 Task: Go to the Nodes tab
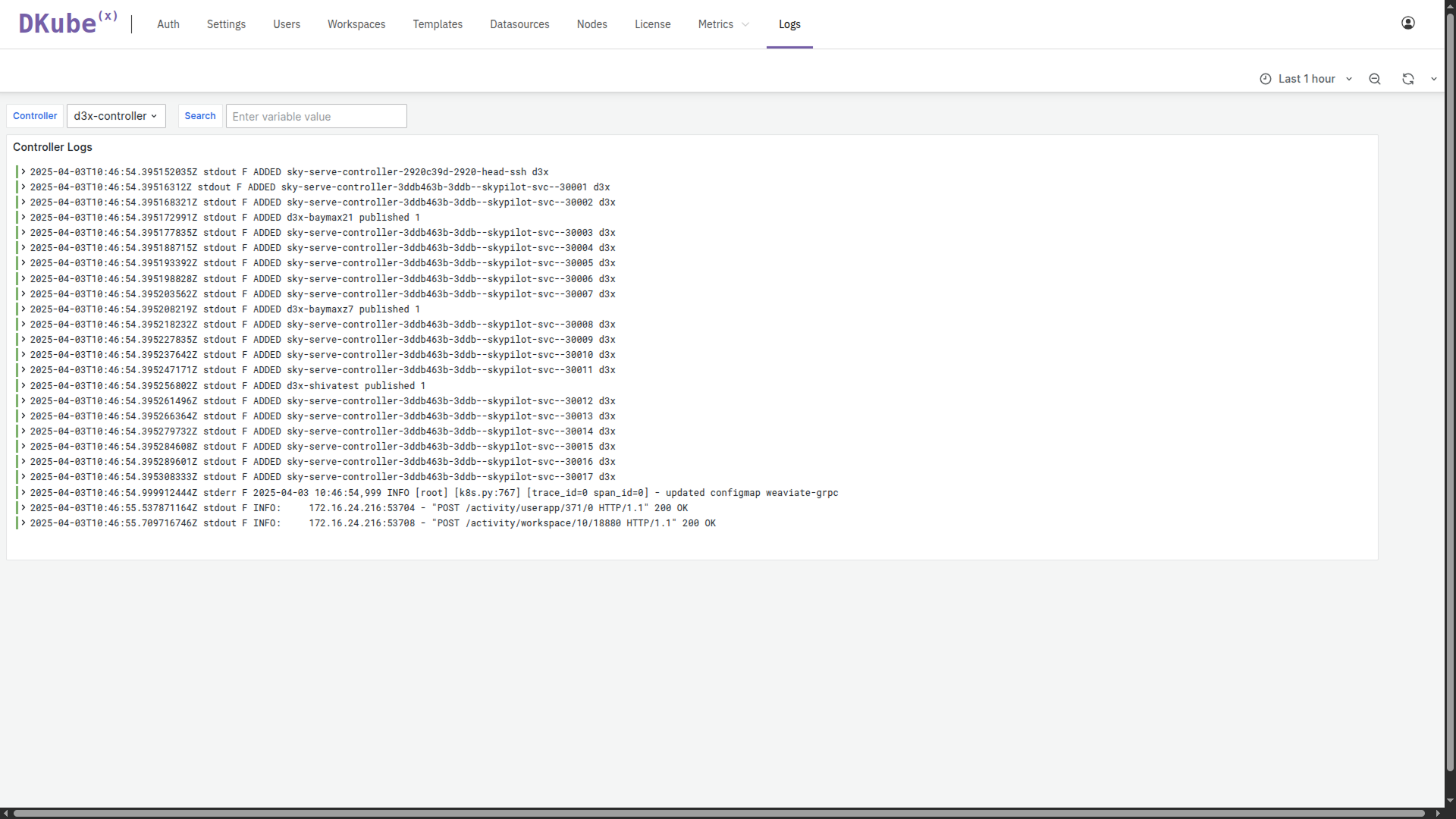tap(591, 24)
